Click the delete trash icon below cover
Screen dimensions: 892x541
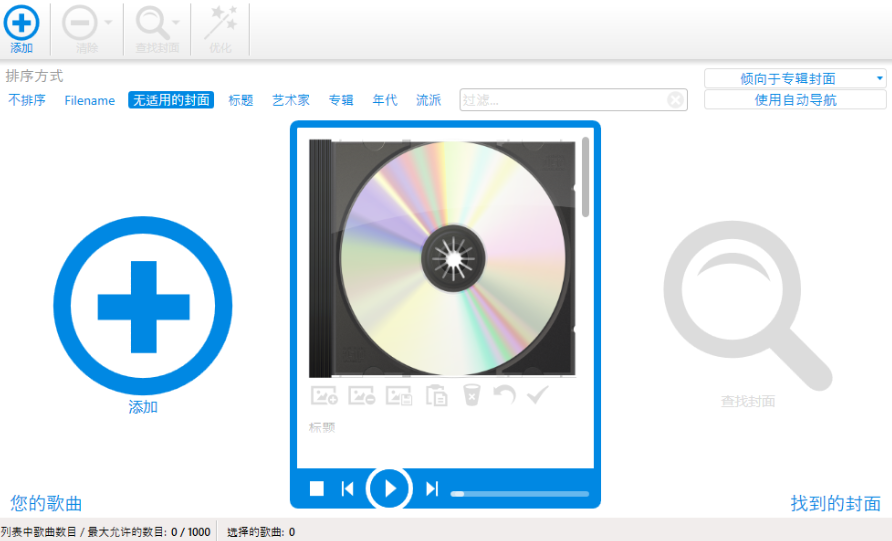pos(472,395)
